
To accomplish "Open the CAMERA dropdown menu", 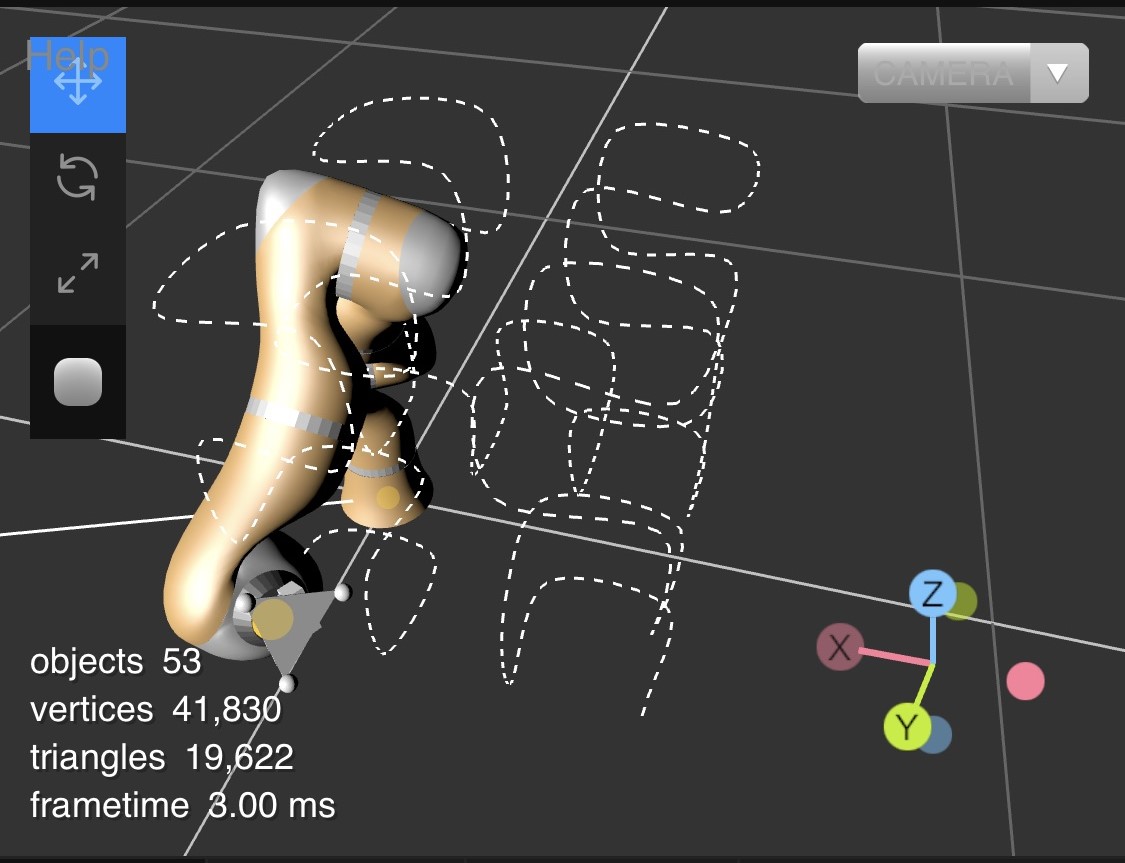I will pos(943,73).
